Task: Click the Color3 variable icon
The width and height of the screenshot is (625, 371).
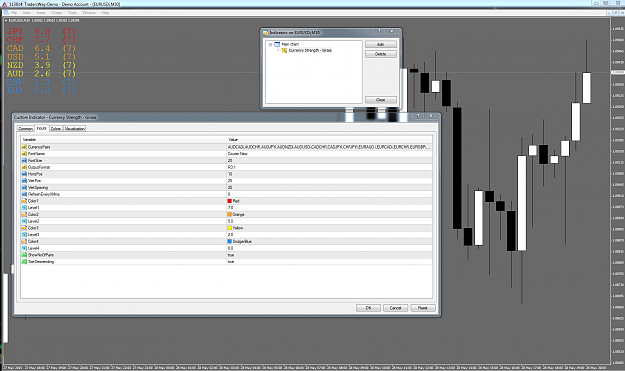Action: (x=24, y=228)
